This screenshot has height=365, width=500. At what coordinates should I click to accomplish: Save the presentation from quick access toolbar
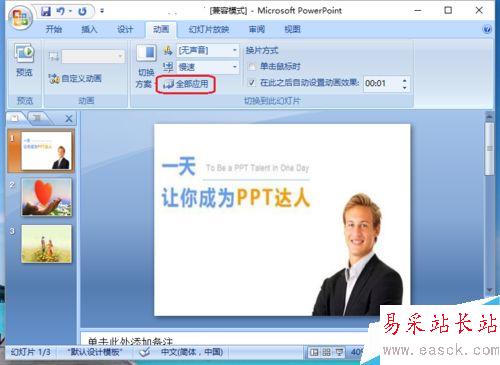pyautogui.click(x=46, y=11)
